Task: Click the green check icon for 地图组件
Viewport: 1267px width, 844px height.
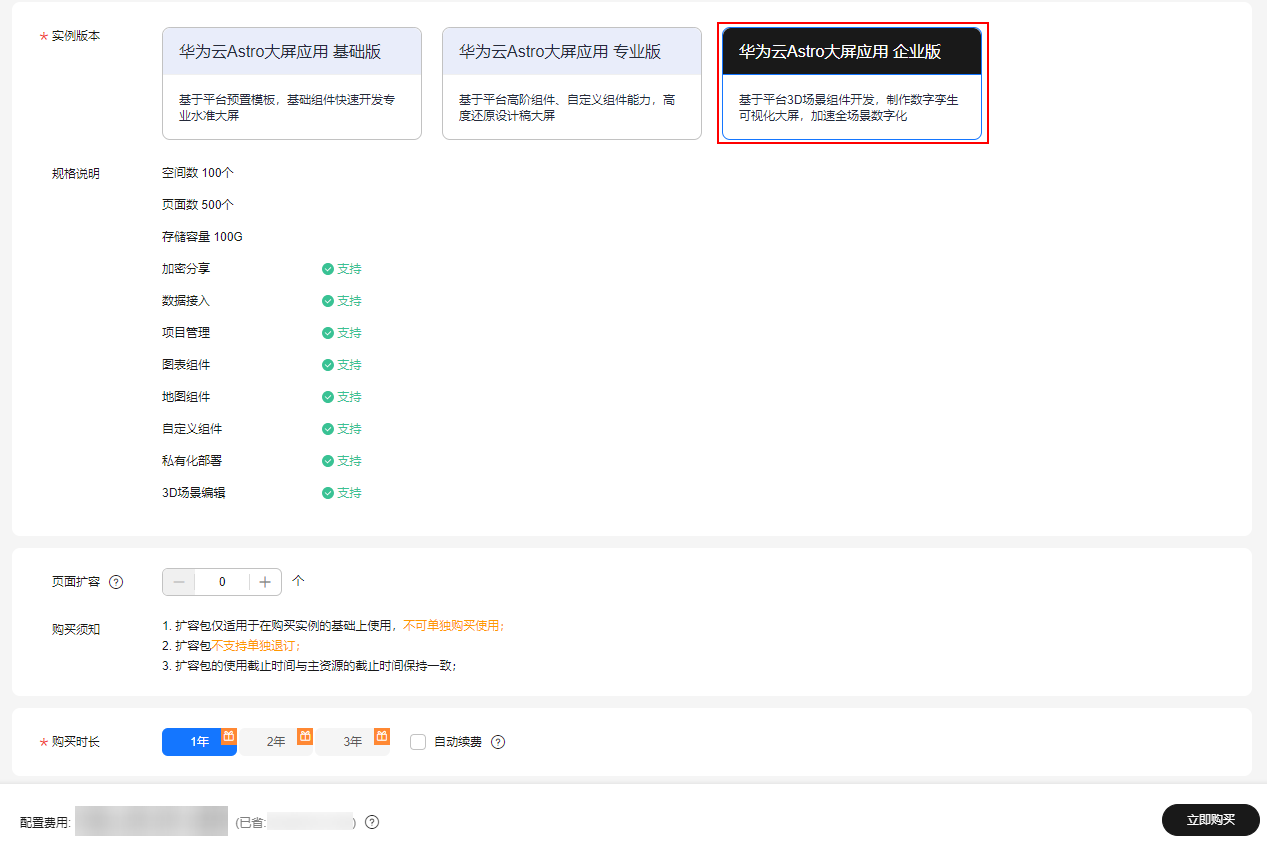Action: [328, 397]
